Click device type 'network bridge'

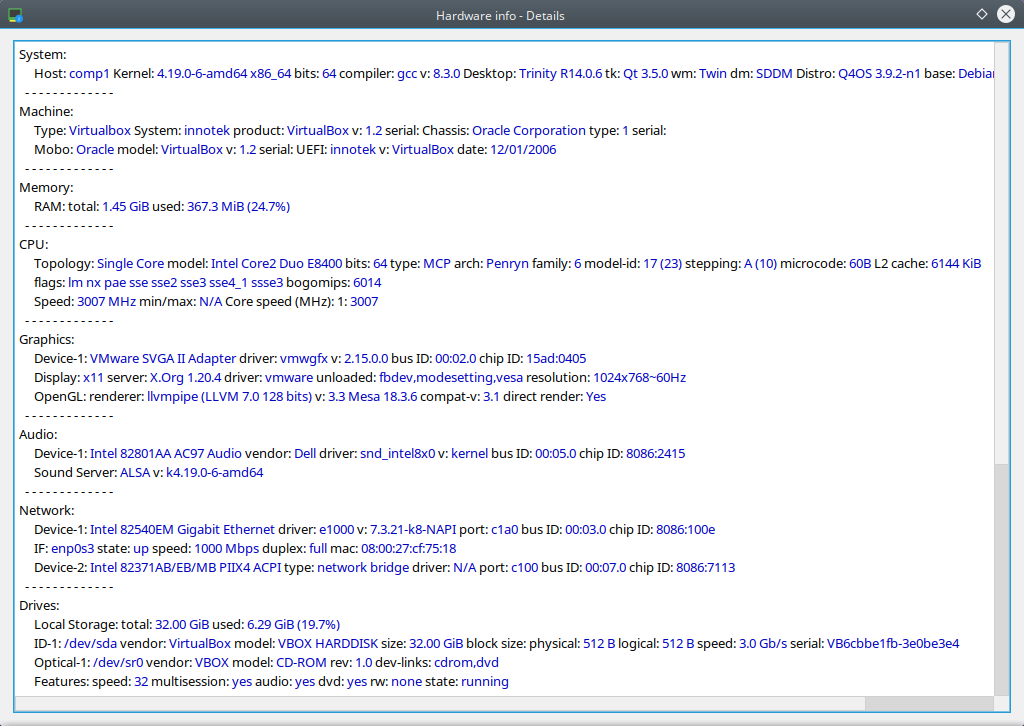(x=363, y=567)
